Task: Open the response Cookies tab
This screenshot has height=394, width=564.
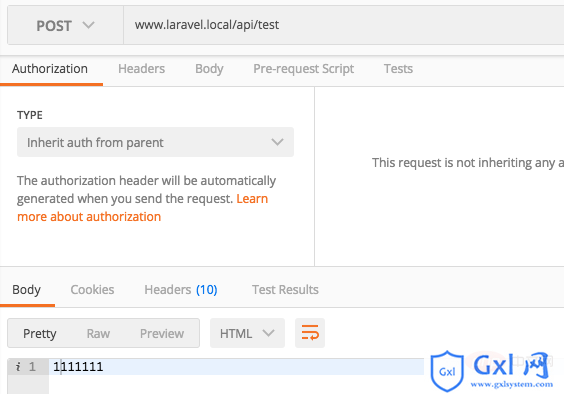Action: click(92, 290)
